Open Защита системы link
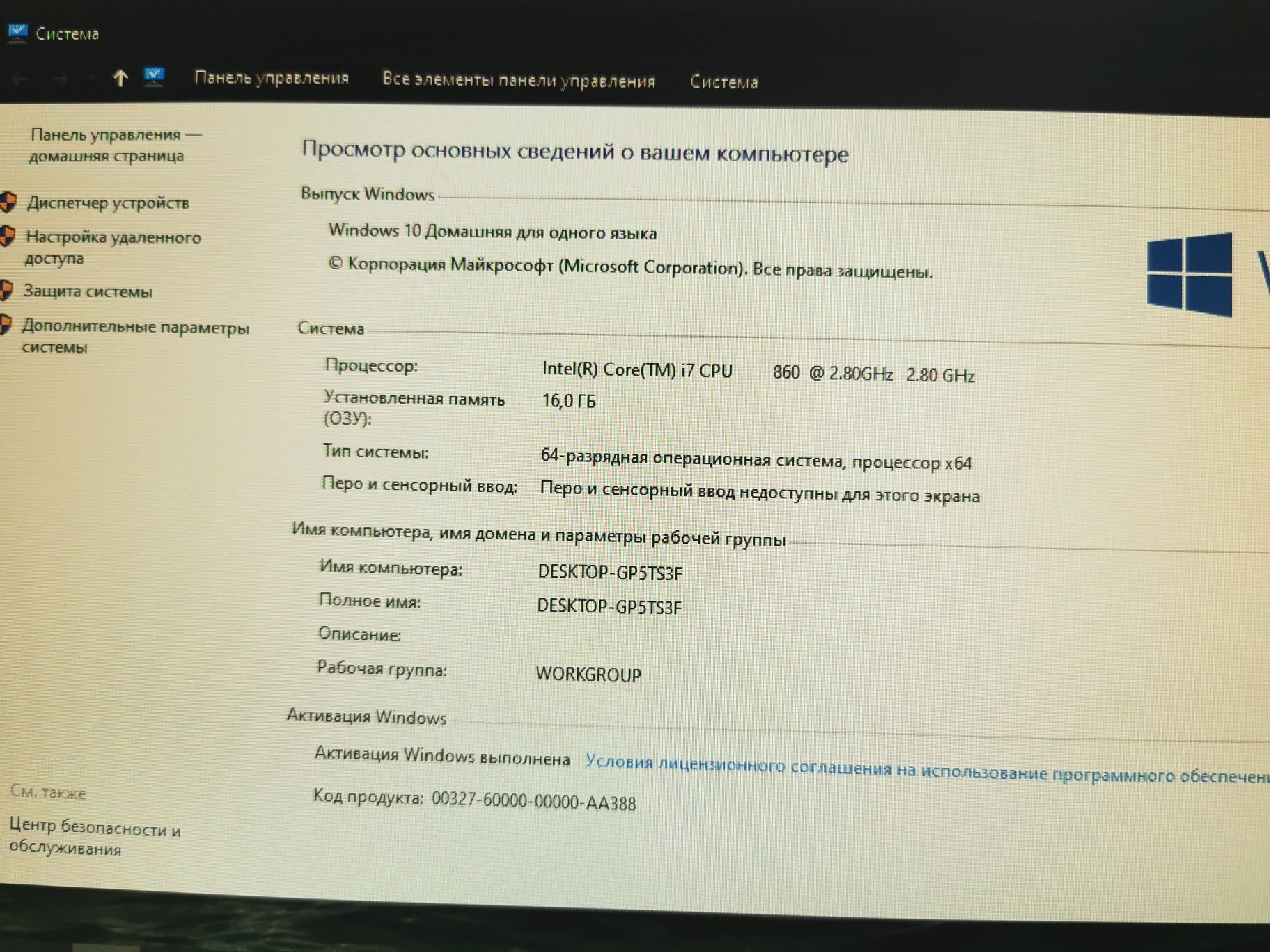 point(88,291)
